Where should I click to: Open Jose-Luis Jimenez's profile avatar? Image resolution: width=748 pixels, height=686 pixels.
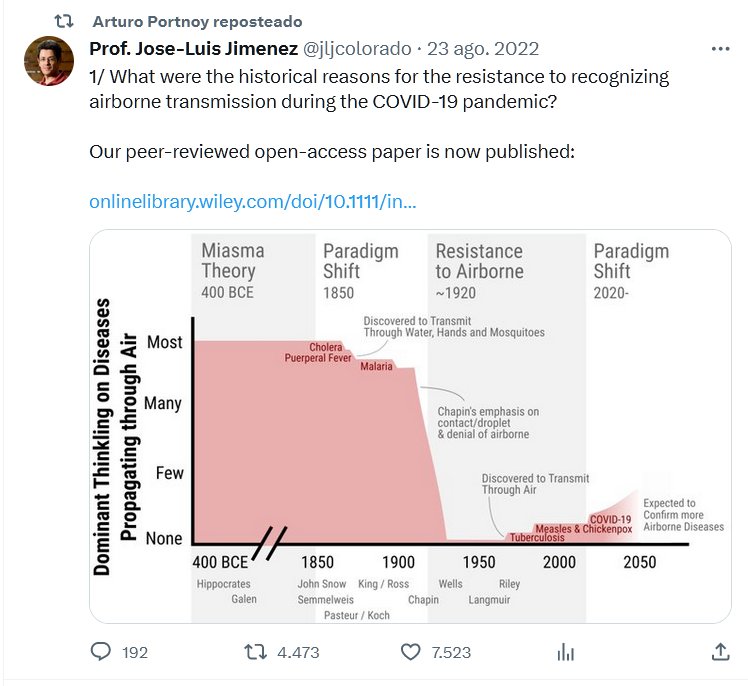(49, 61)
